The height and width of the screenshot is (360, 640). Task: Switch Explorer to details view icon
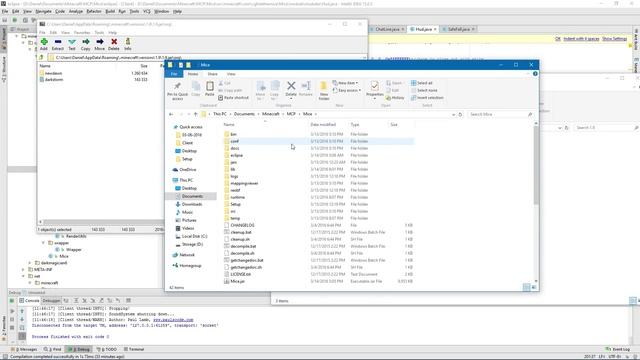tap(526, 287)
